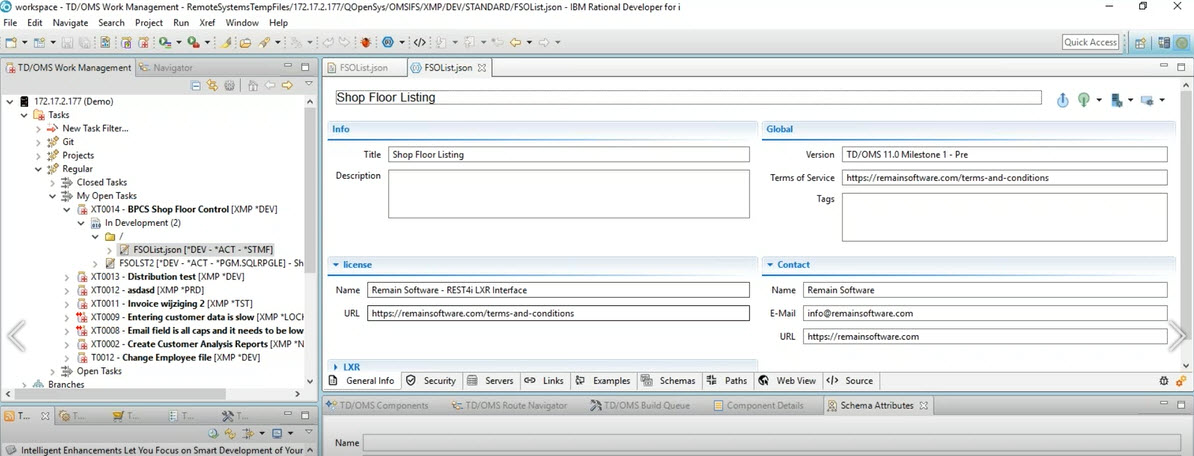Switch to the Schemas tab
The height and width of the screenshot is (456, 1194).
[x=669, y=381]
